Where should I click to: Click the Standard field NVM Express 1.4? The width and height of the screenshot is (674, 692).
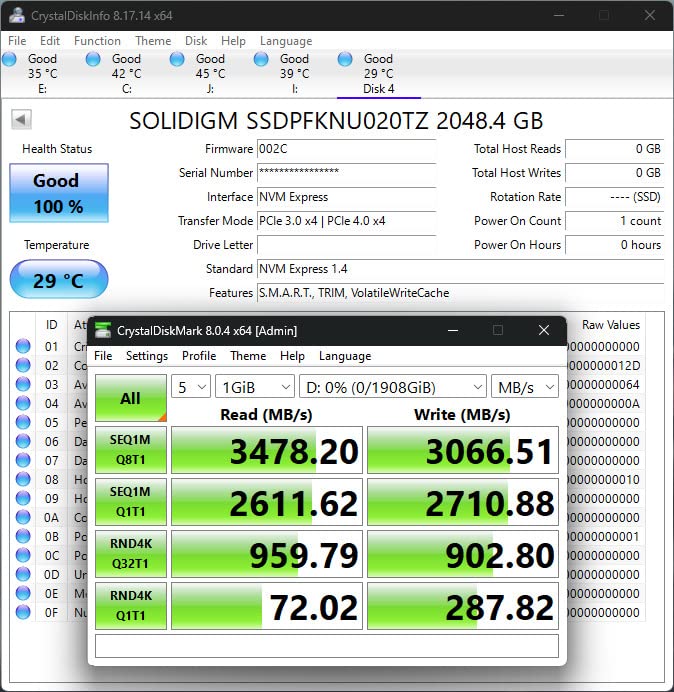tap(460, 269)
